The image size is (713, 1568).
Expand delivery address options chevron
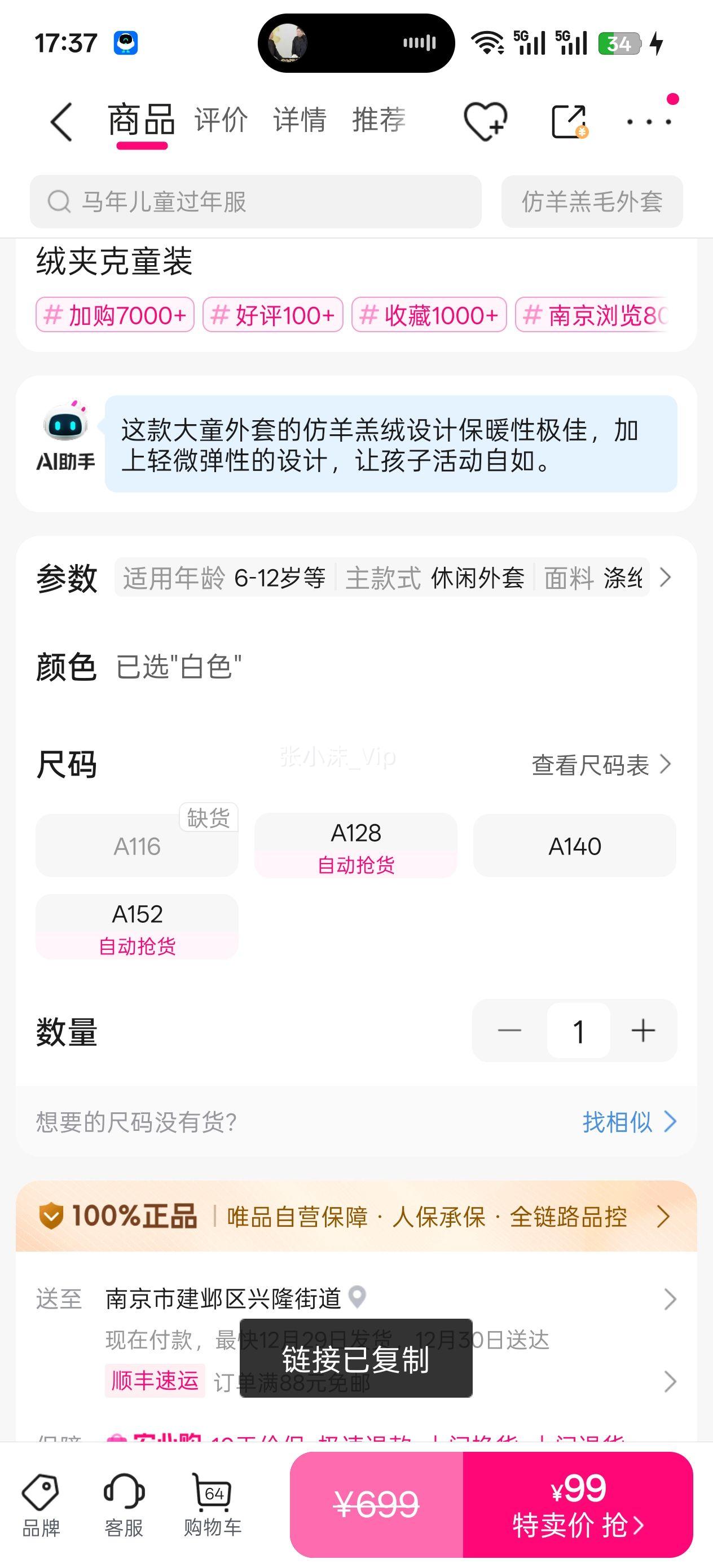[670, 1299]
